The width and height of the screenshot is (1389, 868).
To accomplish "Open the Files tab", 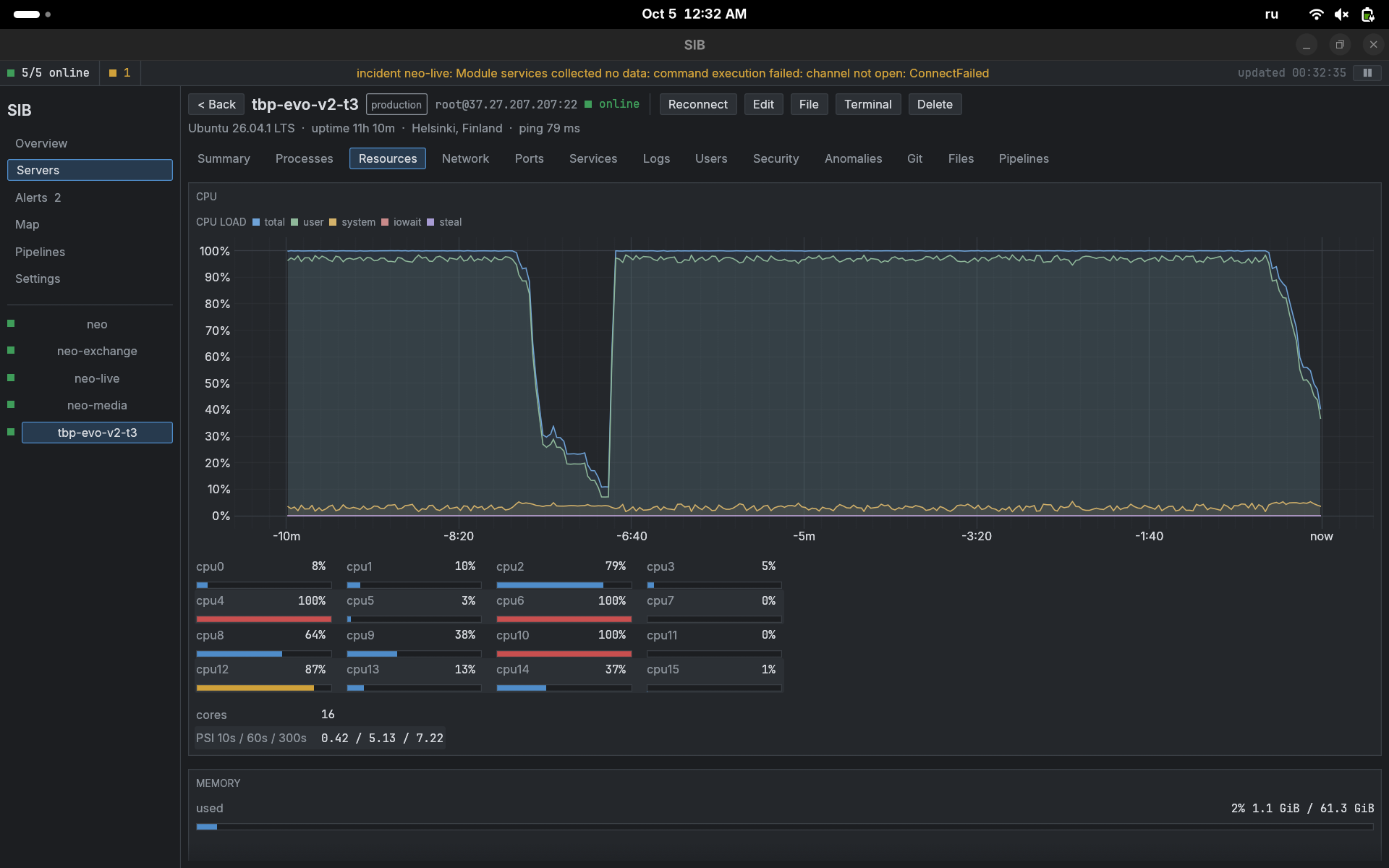I will click(x=961, y=158).
